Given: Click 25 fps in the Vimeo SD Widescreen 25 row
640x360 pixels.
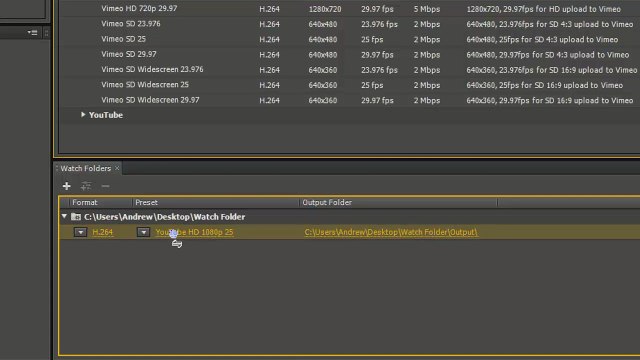Looking at the screenshot, I should click(372, 85).
